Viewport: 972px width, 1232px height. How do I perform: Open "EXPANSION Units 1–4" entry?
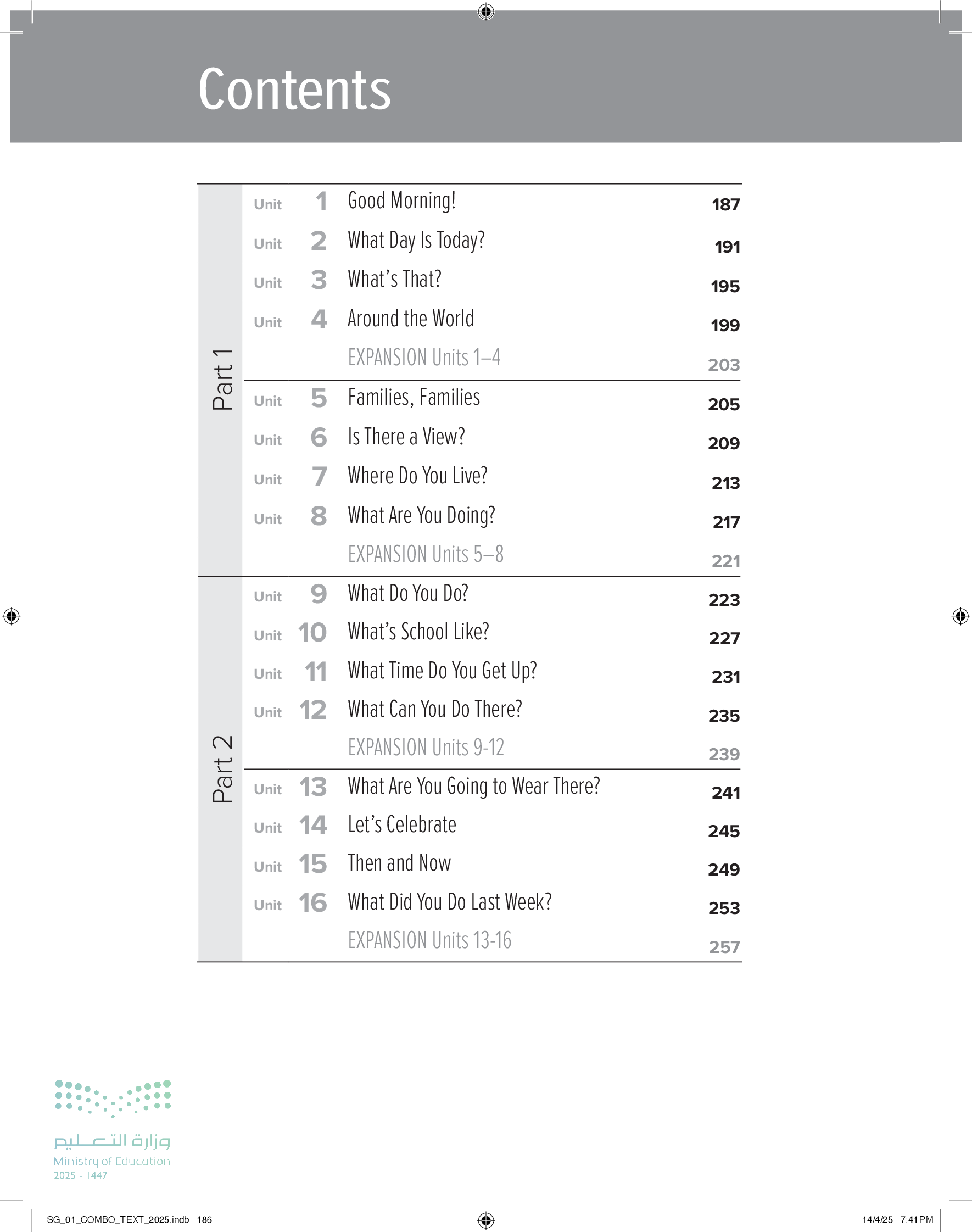click(424, 358)
